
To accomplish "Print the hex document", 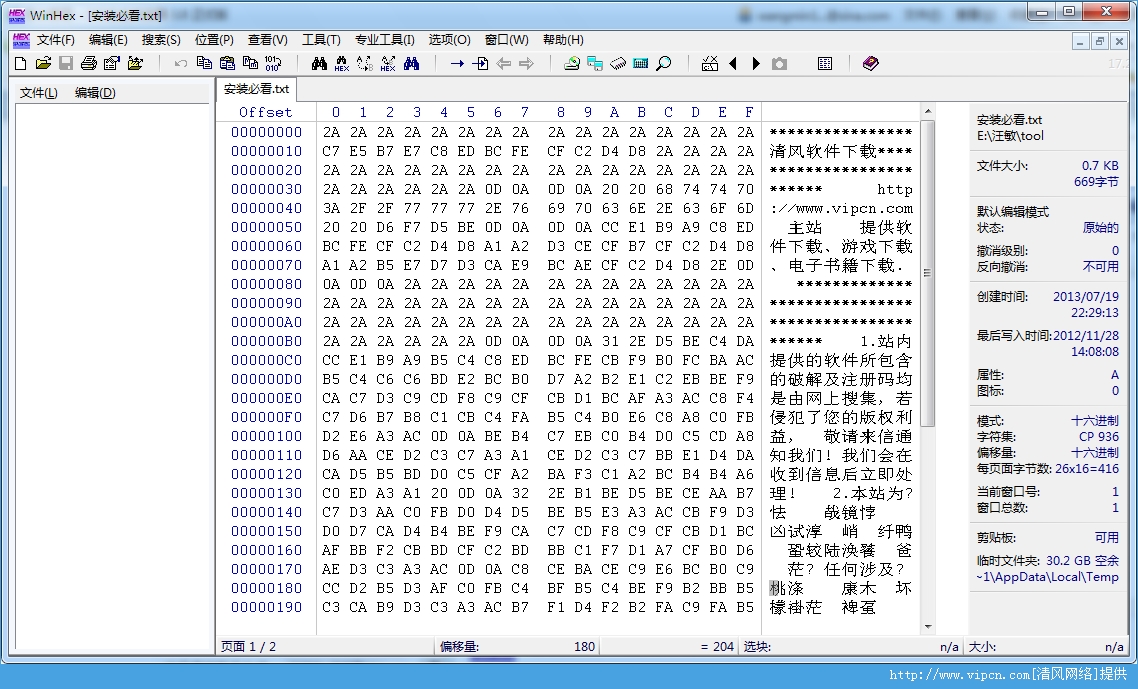I will coord(88,63).
